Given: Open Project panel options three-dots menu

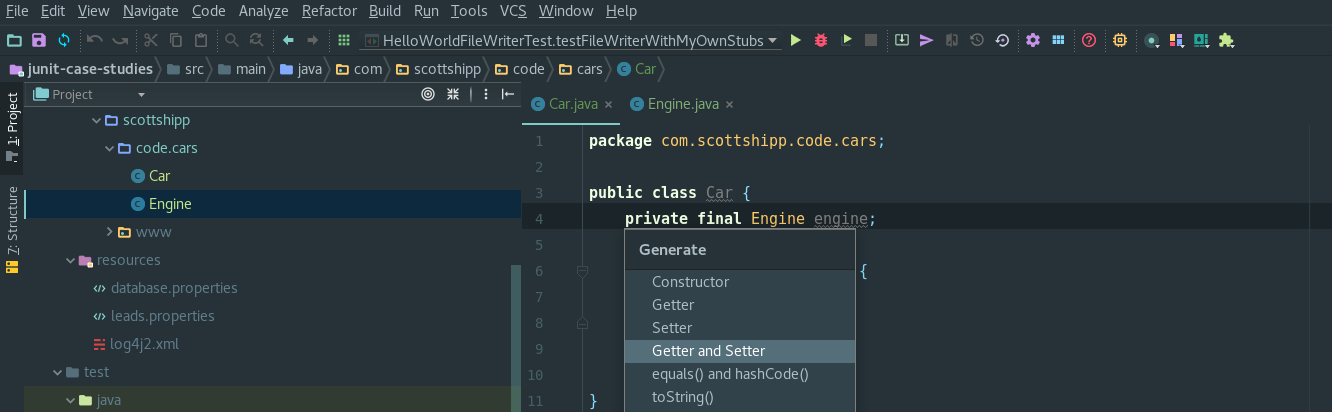Looking at the screenshot, I should pos(485,94).
